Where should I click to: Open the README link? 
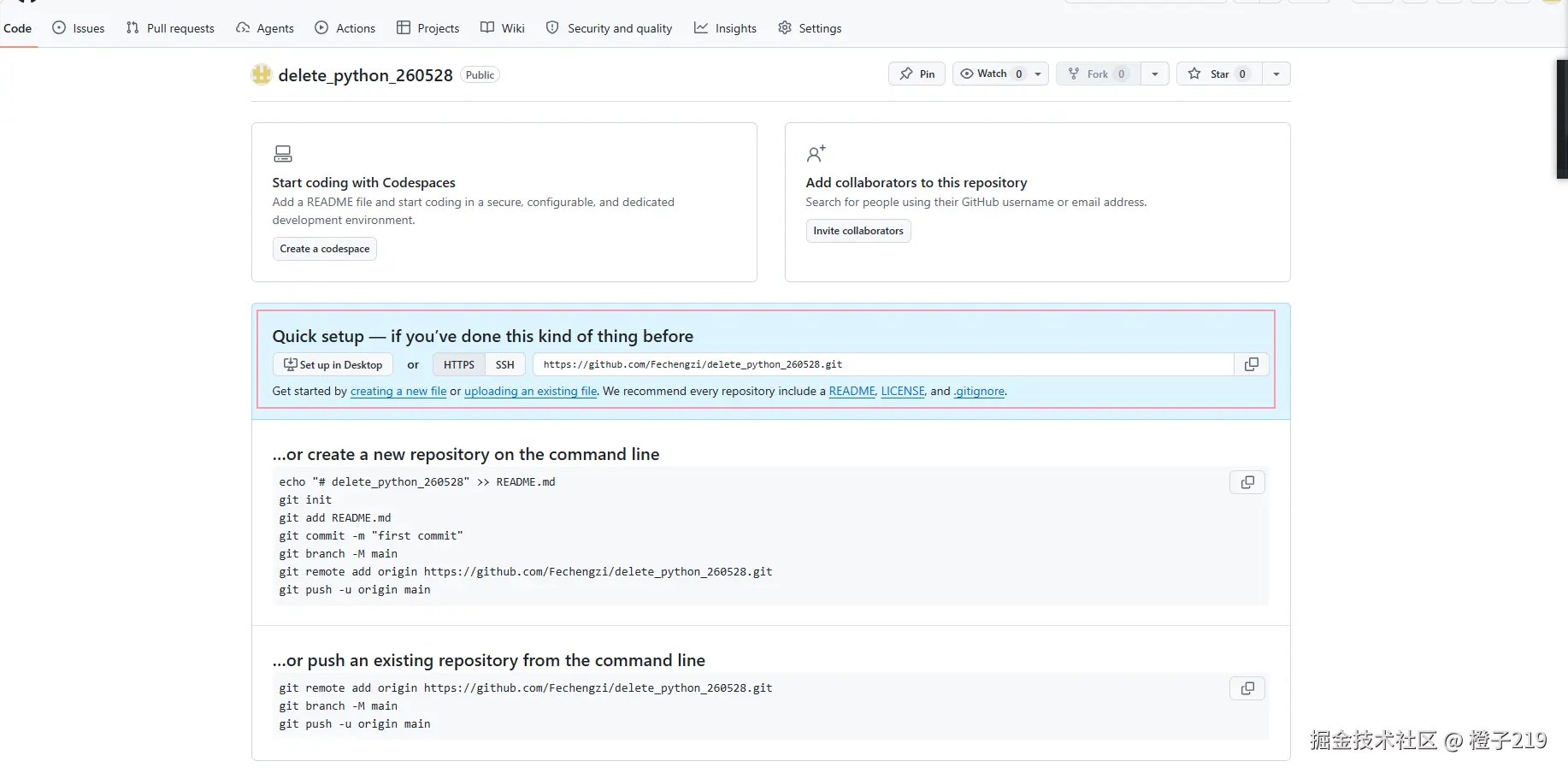pos(852,391)
